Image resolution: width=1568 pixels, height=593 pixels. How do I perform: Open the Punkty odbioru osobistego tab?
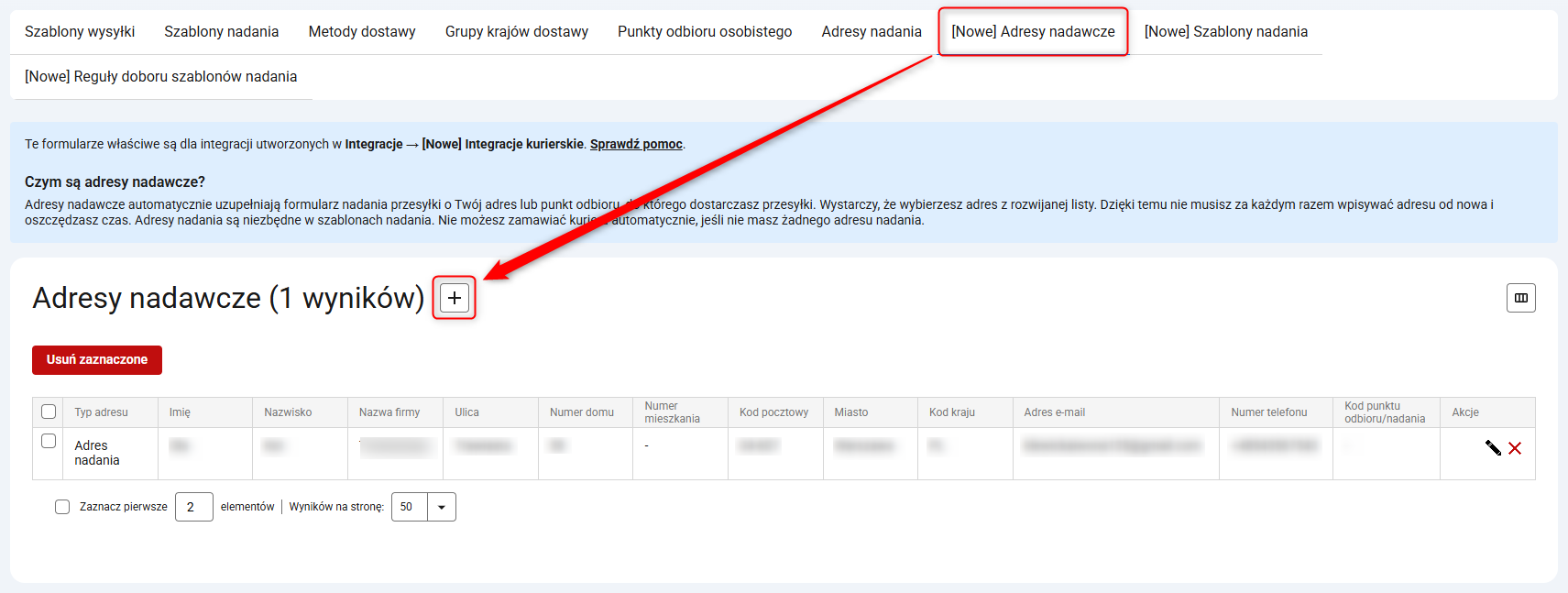(705, 32)
